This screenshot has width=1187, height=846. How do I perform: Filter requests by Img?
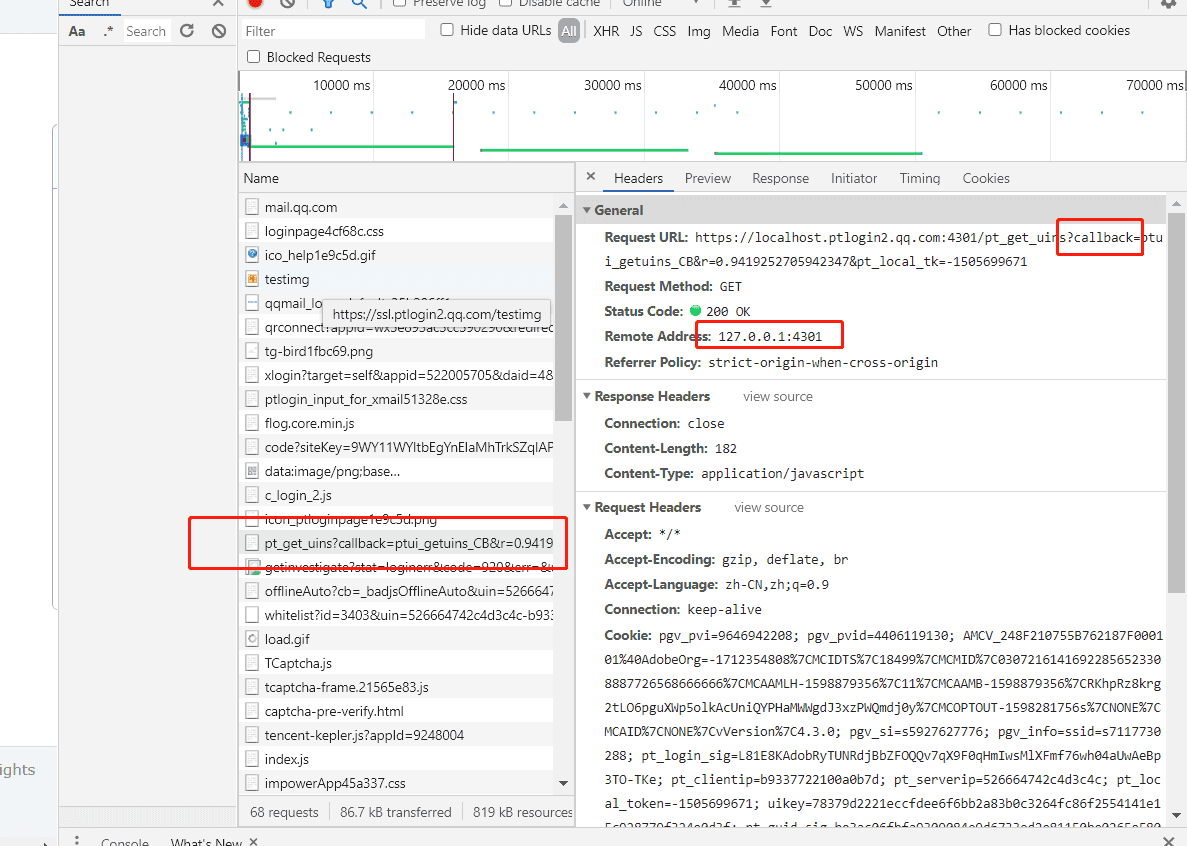click(x=699, y=31)
